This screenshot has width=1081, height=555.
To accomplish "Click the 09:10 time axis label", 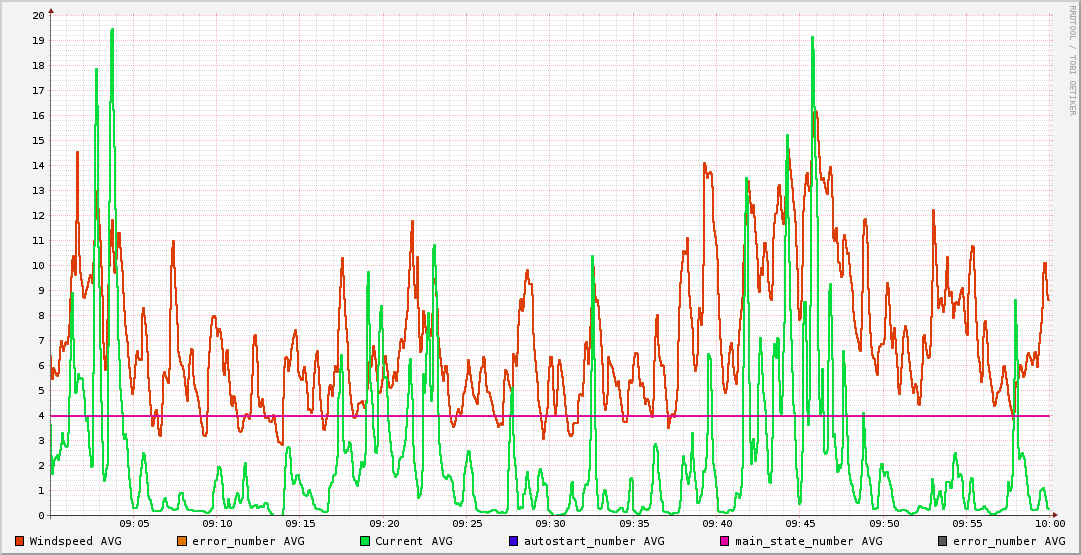I will coord(216,525).
